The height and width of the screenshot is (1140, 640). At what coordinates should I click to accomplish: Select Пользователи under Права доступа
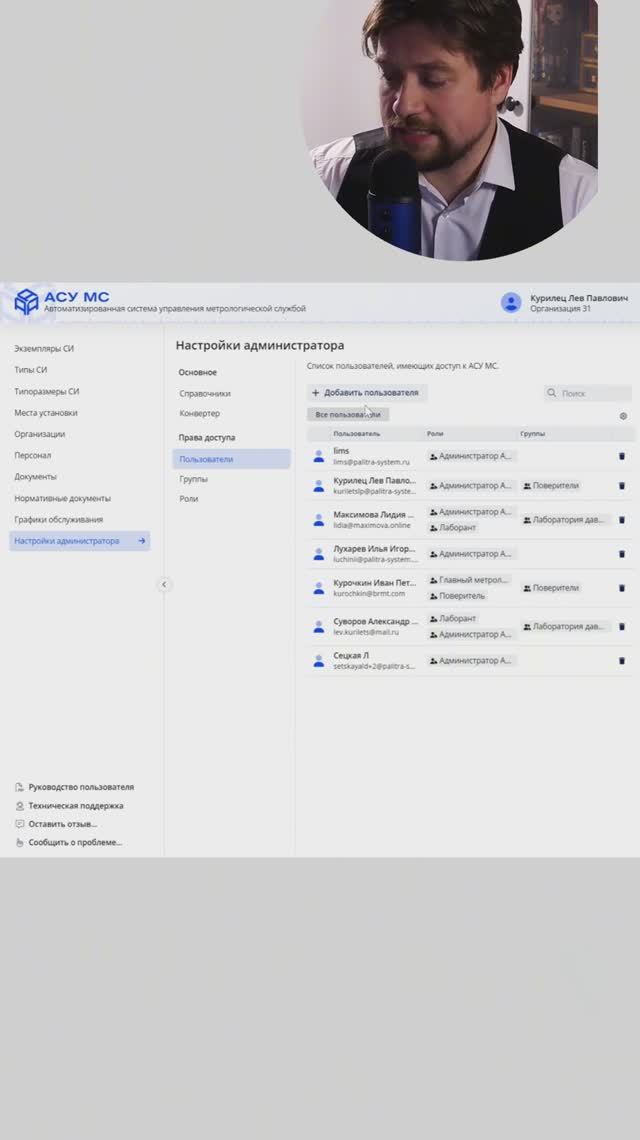[231, 459]
